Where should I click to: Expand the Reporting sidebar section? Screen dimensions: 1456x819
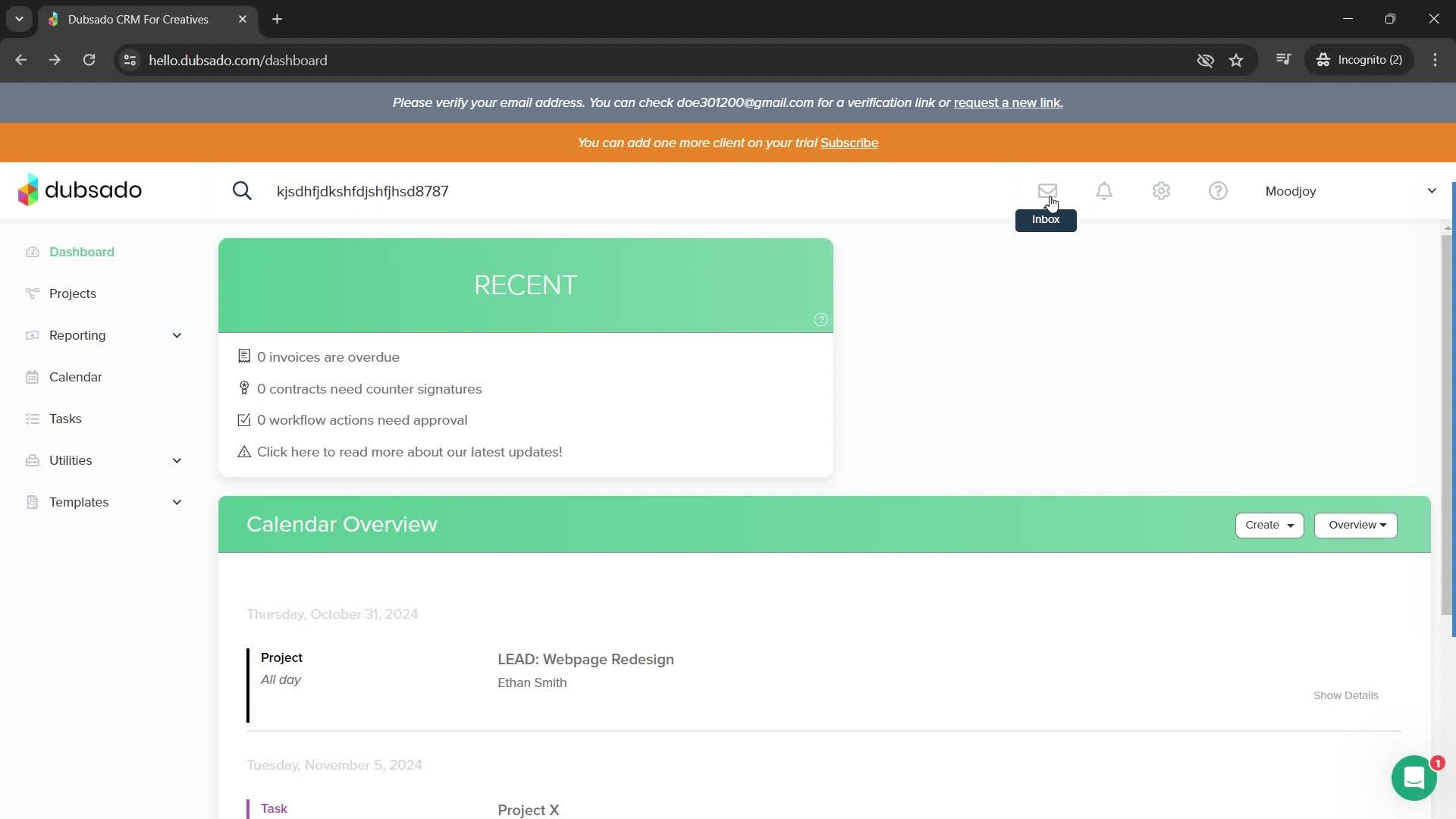177,335
